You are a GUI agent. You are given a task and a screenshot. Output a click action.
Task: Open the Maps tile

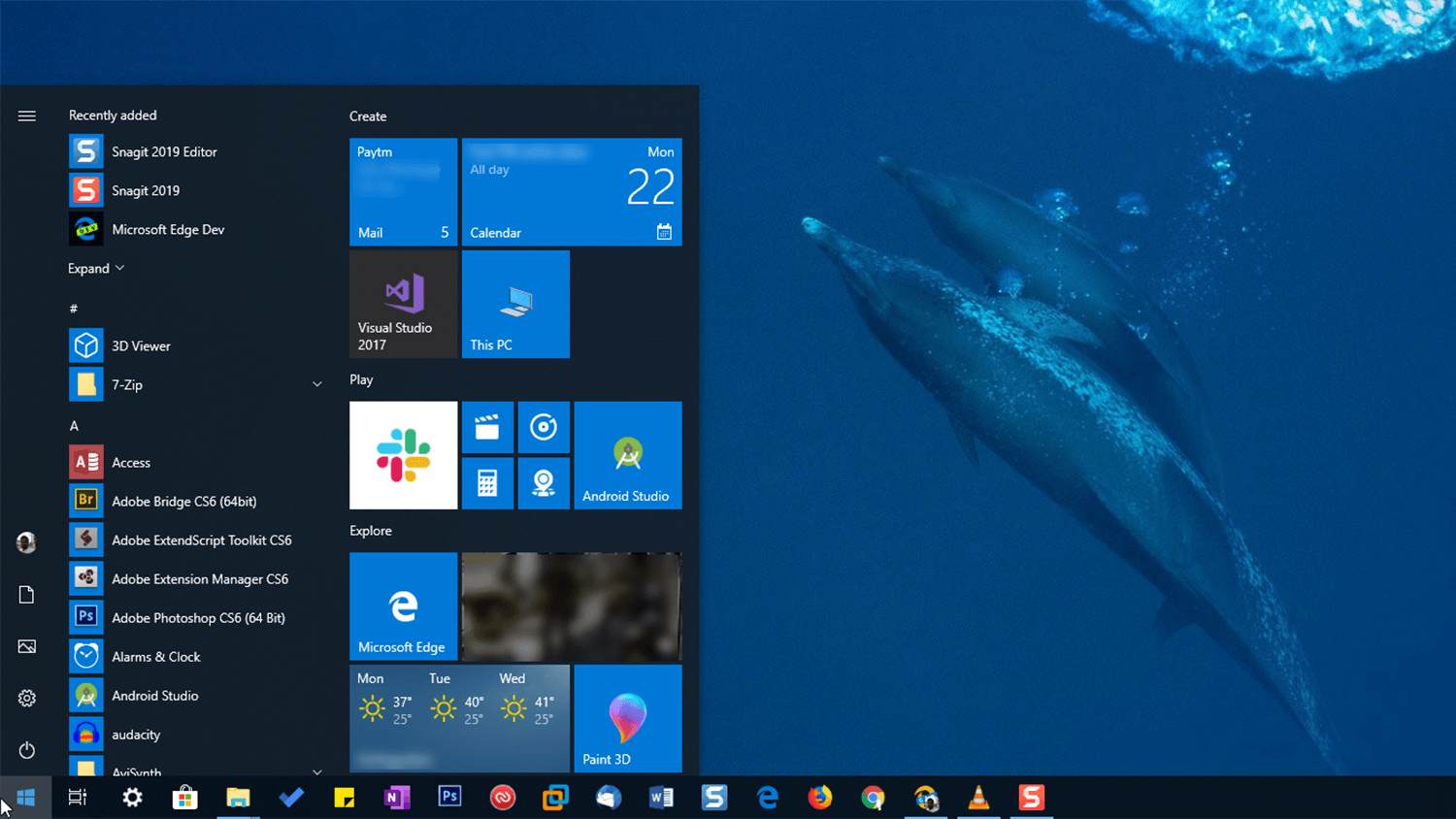point(544,482)
